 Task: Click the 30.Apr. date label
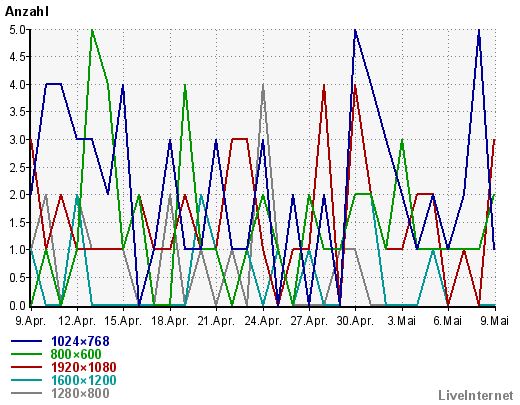355,321
